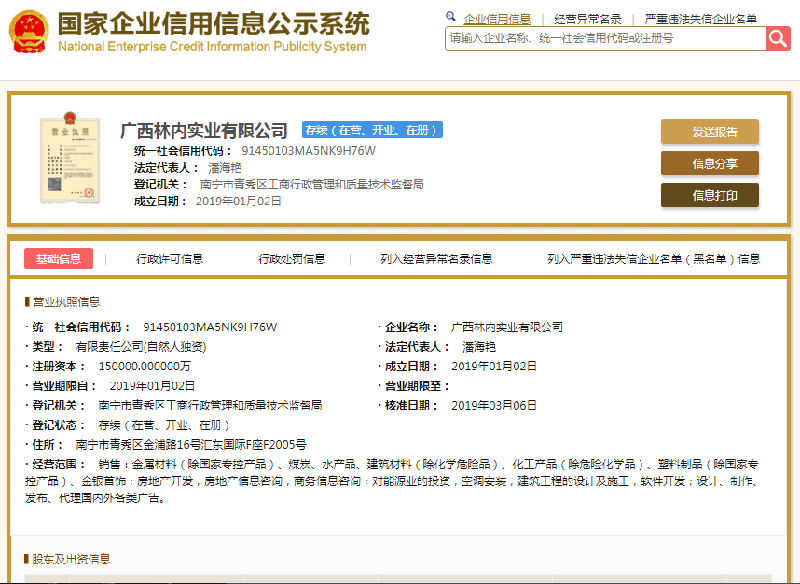Switch to the 行政处罚信息 tab

tap(292, 259)
